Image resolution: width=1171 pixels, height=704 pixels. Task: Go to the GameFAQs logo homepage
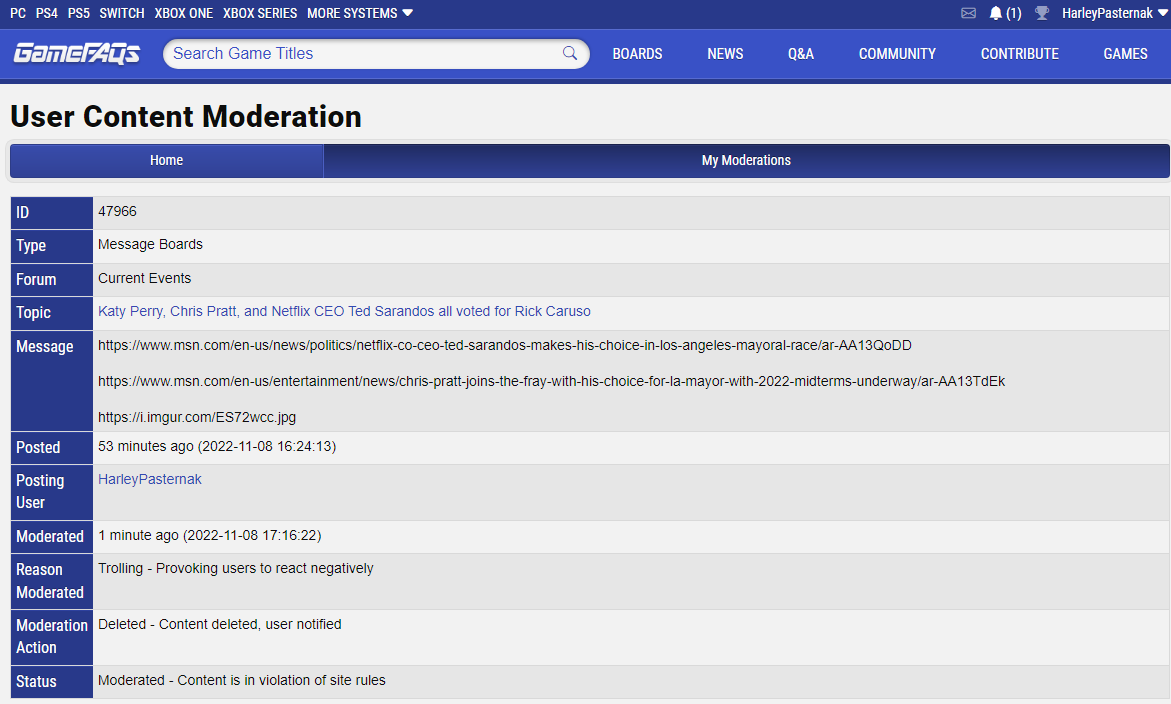tap(76, 54)
